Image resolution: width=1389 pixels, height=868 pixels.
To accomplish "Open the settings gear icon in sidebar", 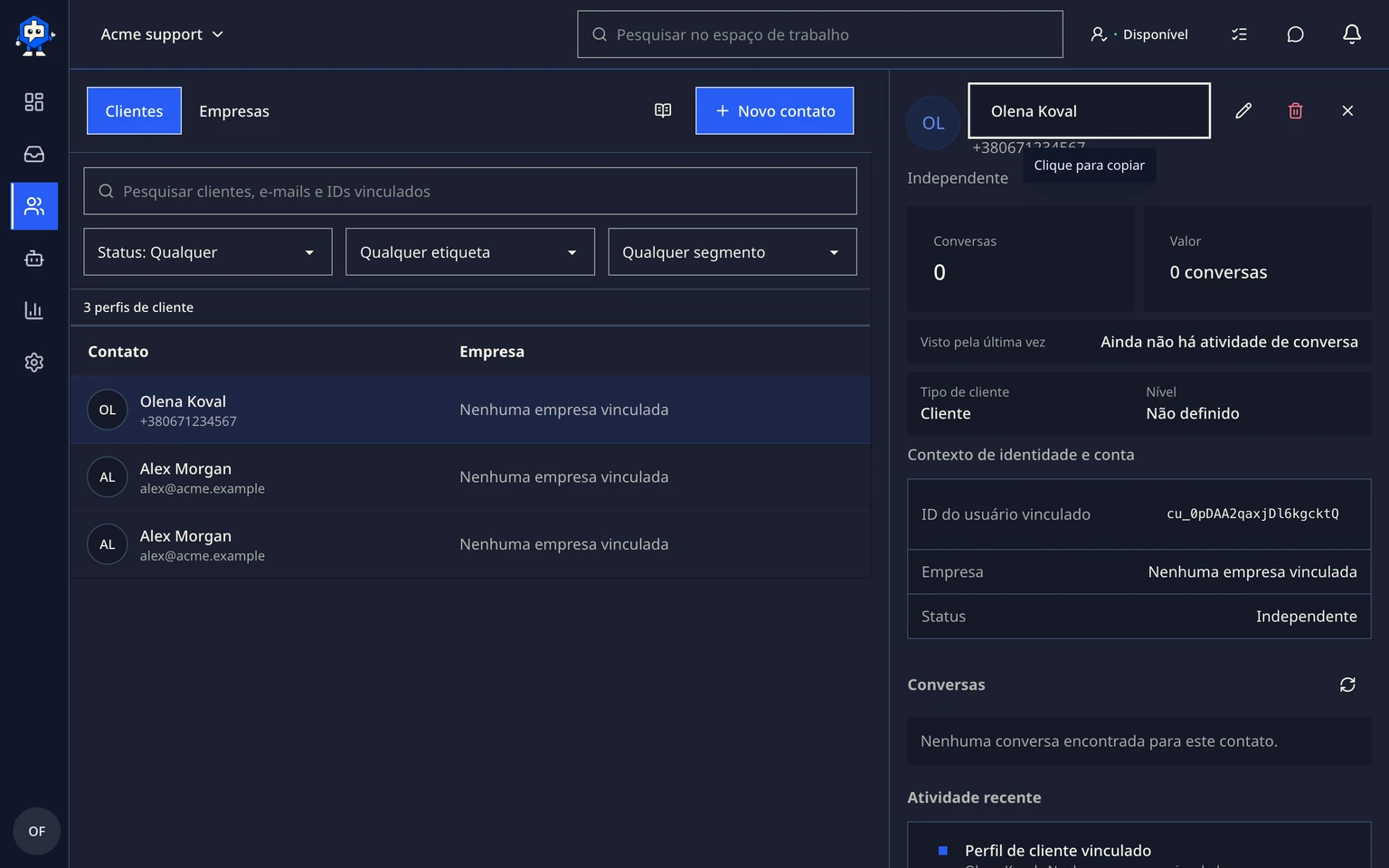I will click(34, 363).
